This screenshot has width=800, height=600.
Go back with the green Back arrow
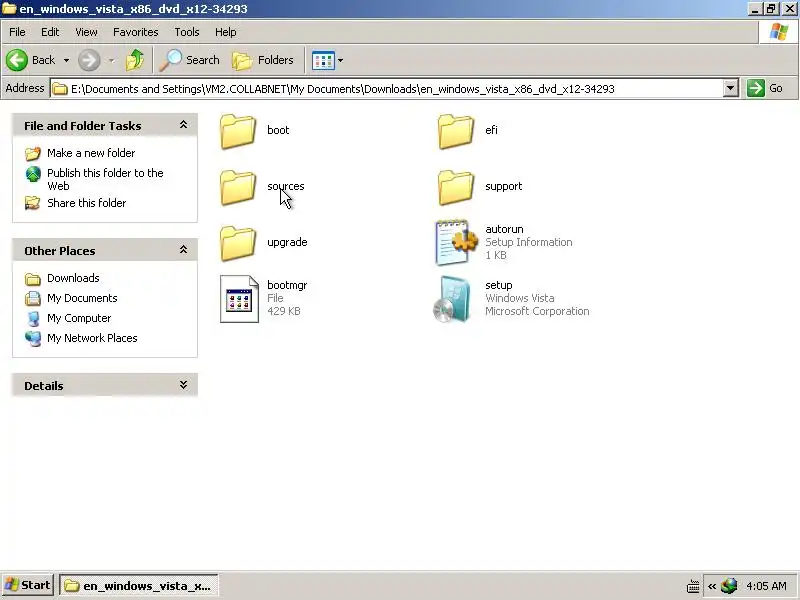(17, 60)
